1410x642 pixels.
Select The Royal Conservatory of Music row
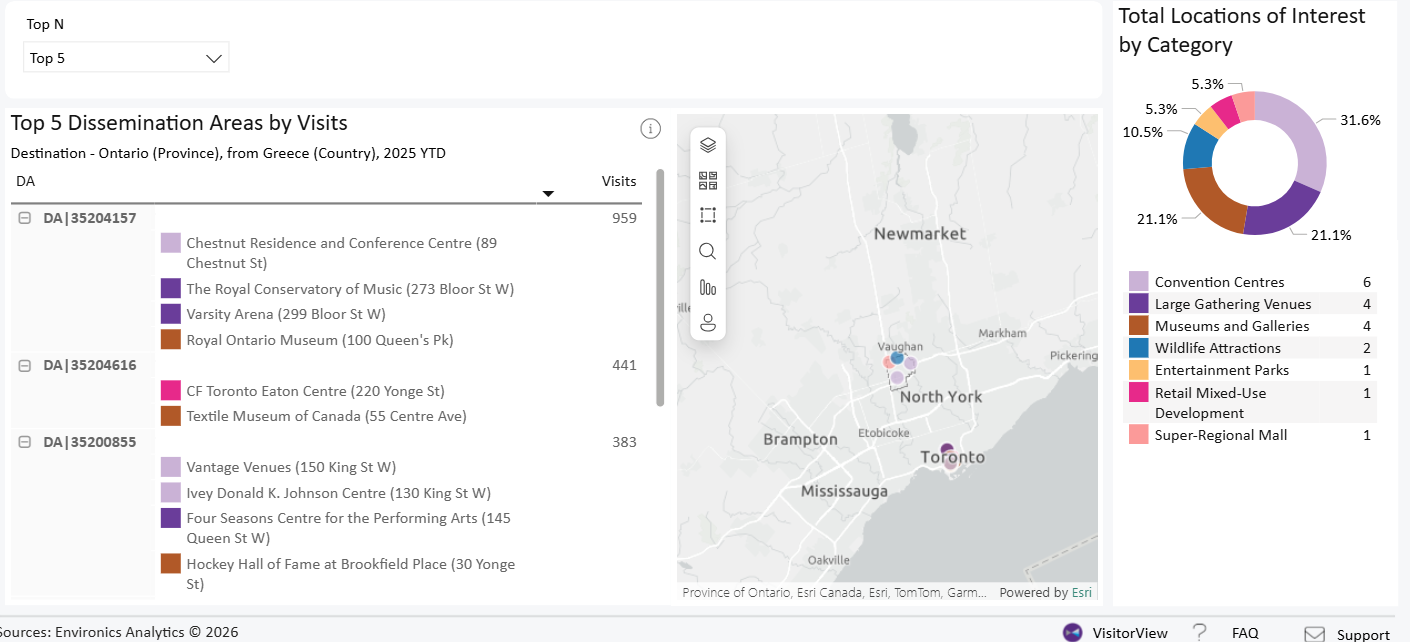[338, 289]
